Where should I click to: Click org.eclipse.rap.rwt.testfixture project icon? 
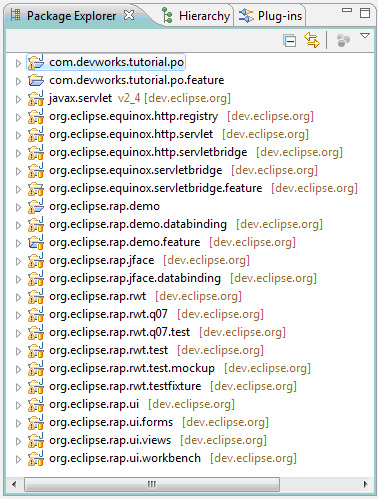pyautogui.click(x=36, y=386)
